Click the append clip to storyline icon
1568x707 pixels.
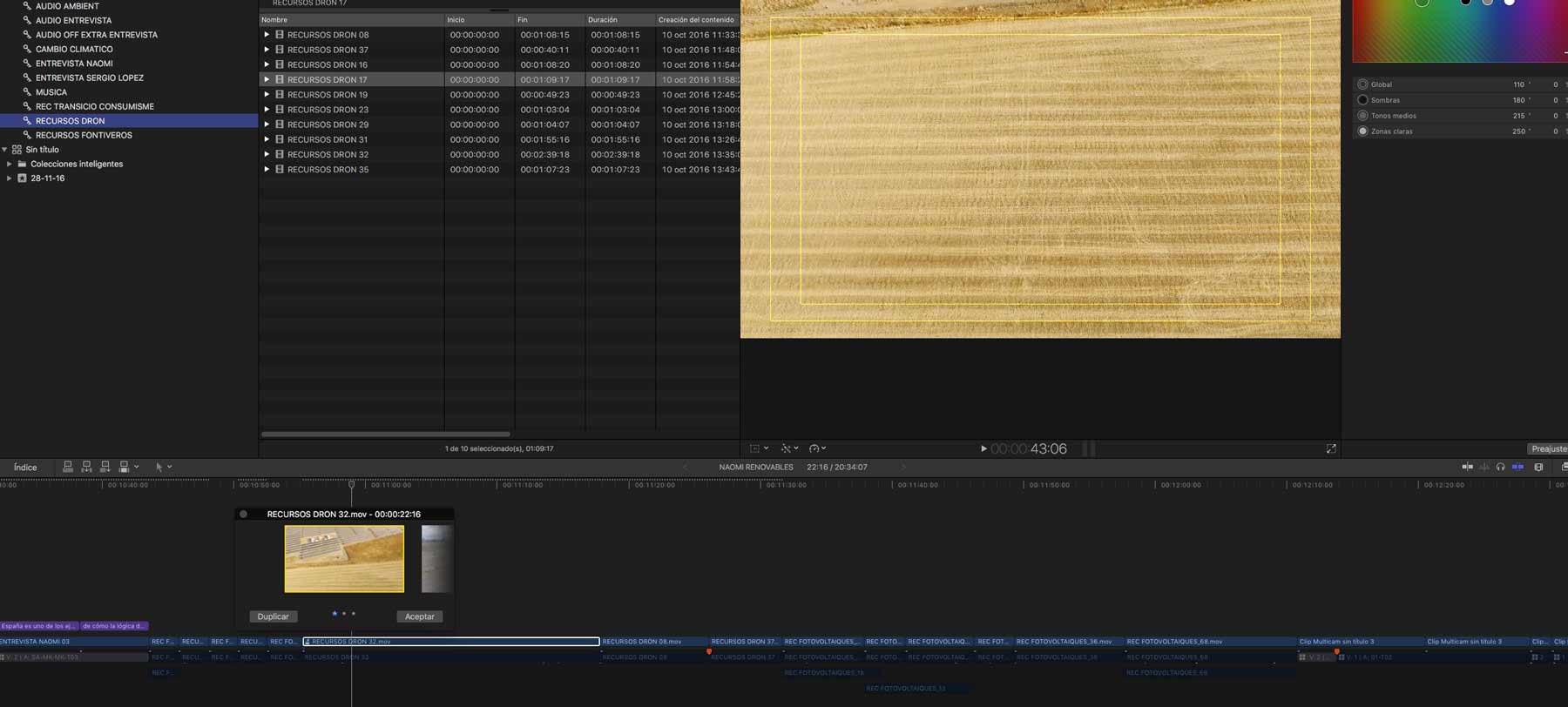pyautogui.click(x=105, y=467)
